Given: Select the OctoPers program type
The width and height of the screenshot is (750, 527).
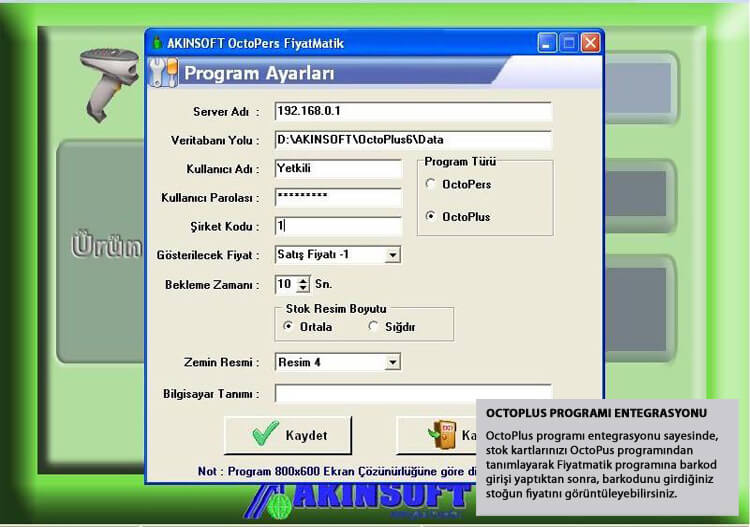Looking at the screenshot, I should pyautogui.click(x=431, y=184).
